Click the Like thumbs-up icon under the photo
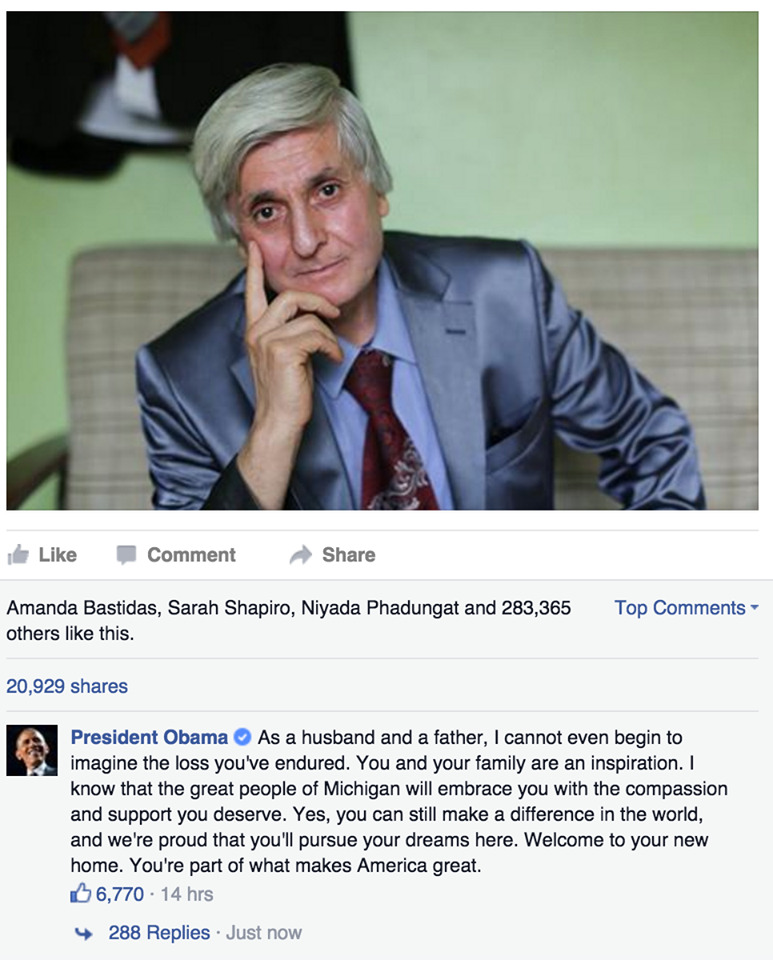773x960 pixels. pos(18,555)
